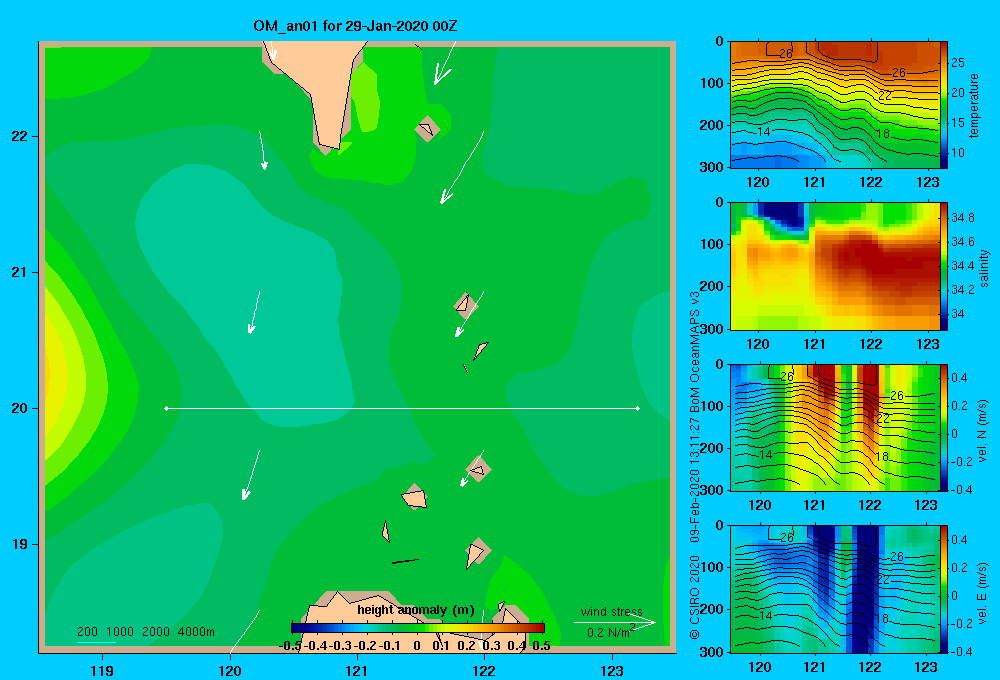Click the temperature color scale bar

point(944,105)
